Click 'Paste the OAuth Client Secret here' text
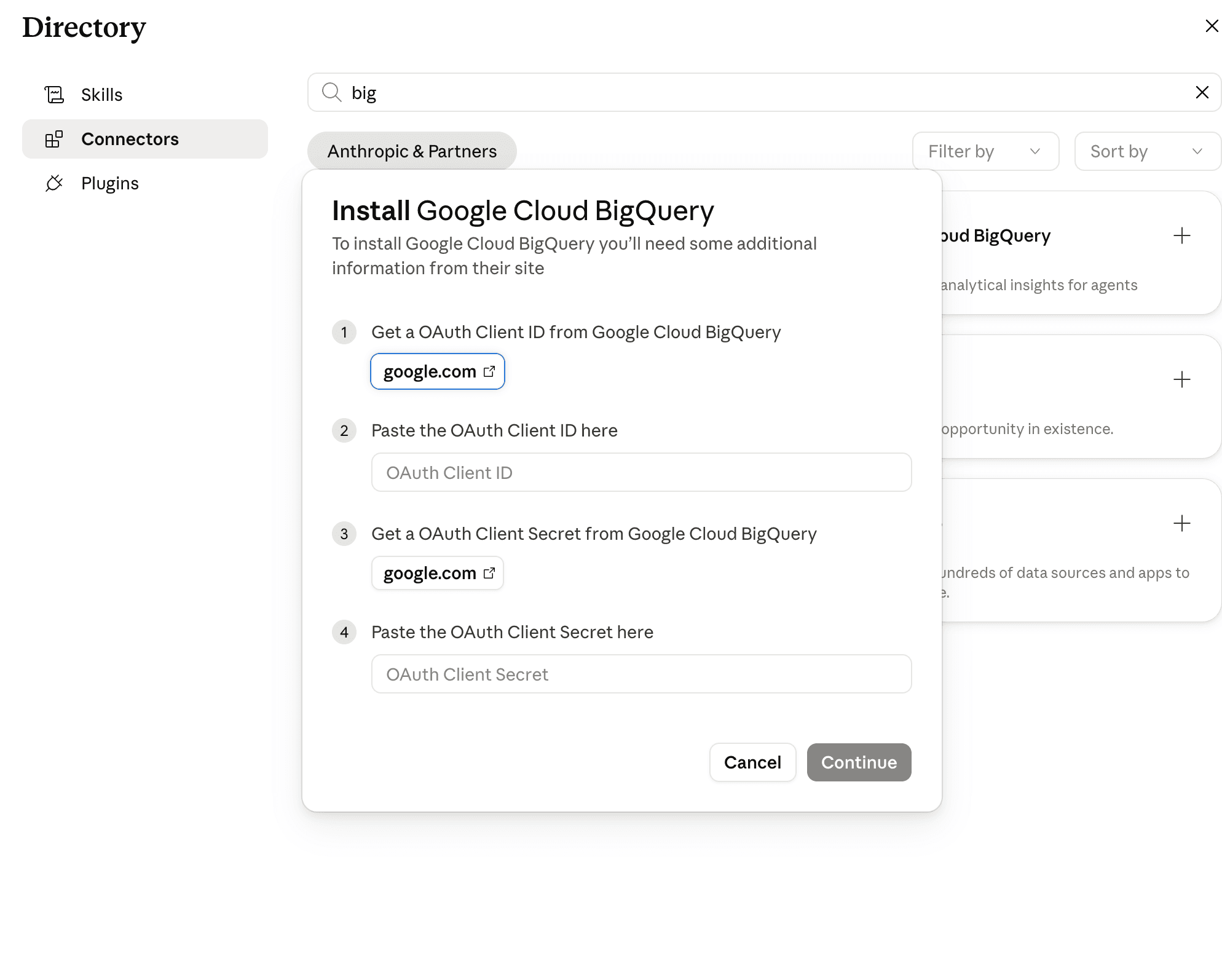Image resolution: width=1222 pixels, height=980 pixels. point(512,632)
